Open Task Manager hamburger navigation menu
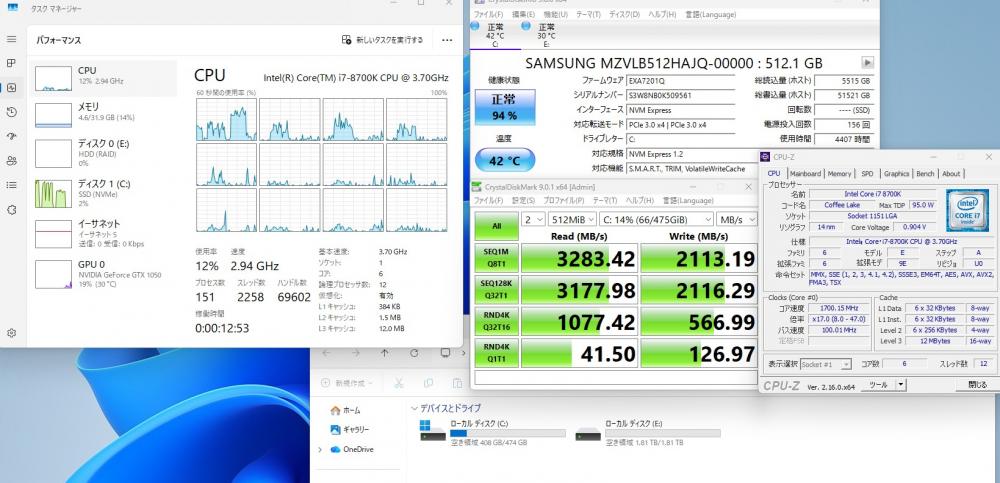Viewport: 1000px width, 483px height. coord(11,40)
